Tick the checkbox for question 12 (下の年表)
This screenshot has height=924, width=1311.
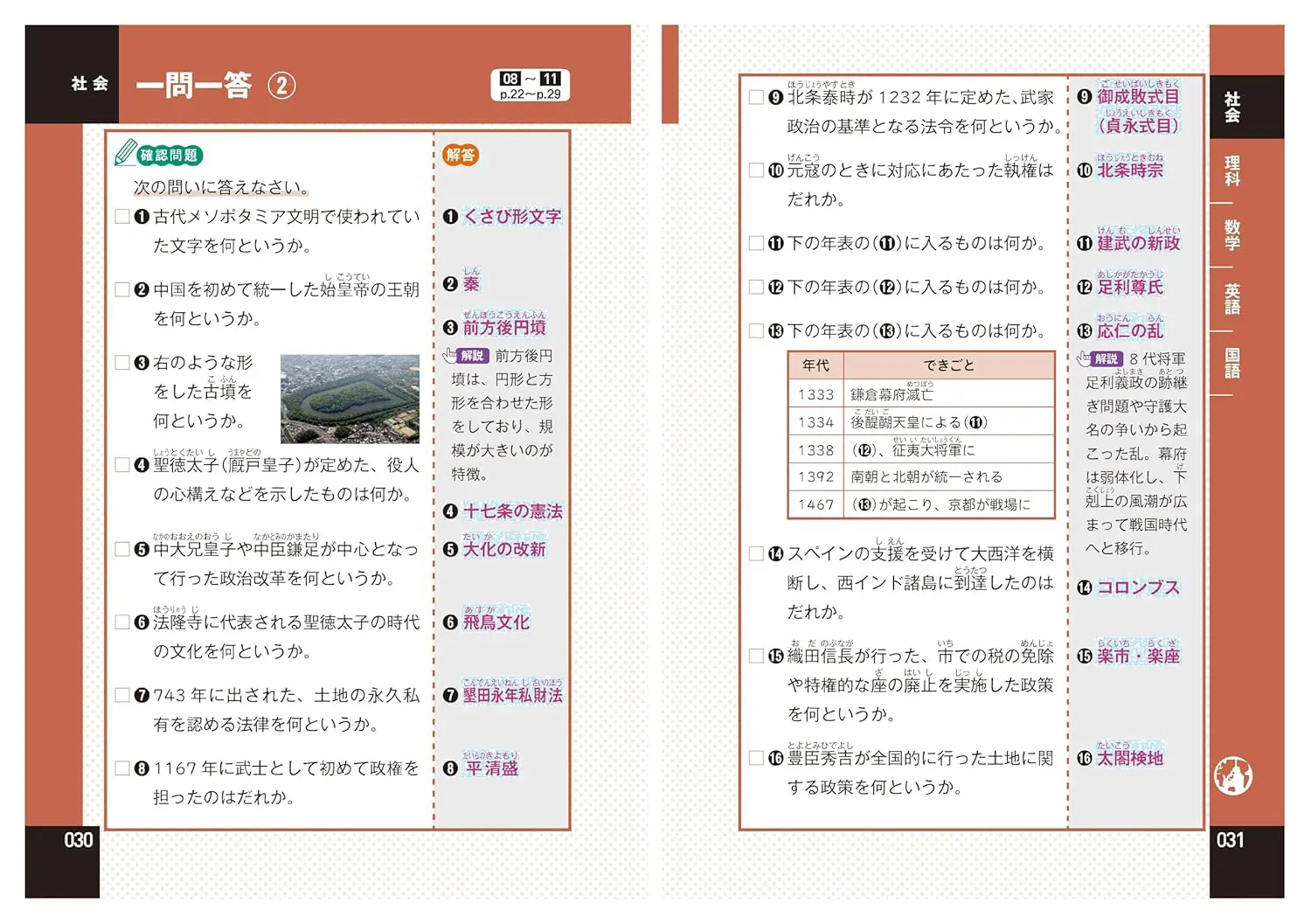[x=756, y=287]
